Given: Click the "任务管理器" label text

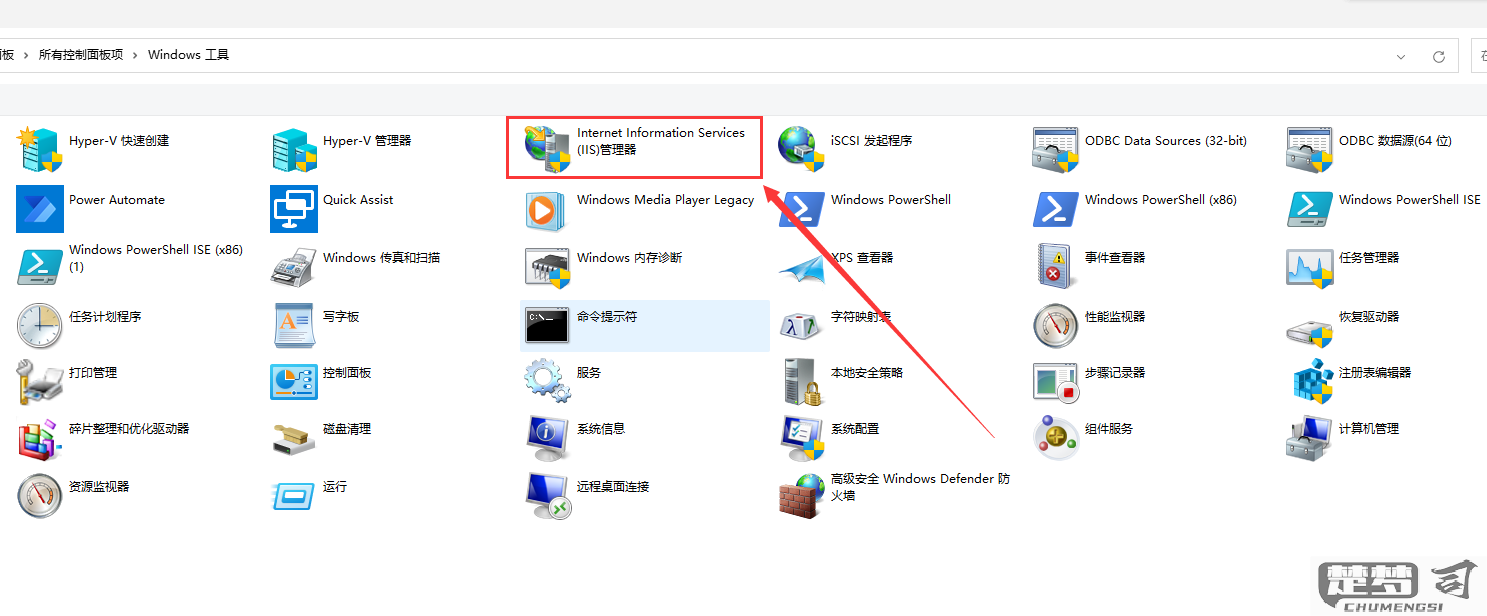Looking at the screenshot, I should (x=1369, y=258).
